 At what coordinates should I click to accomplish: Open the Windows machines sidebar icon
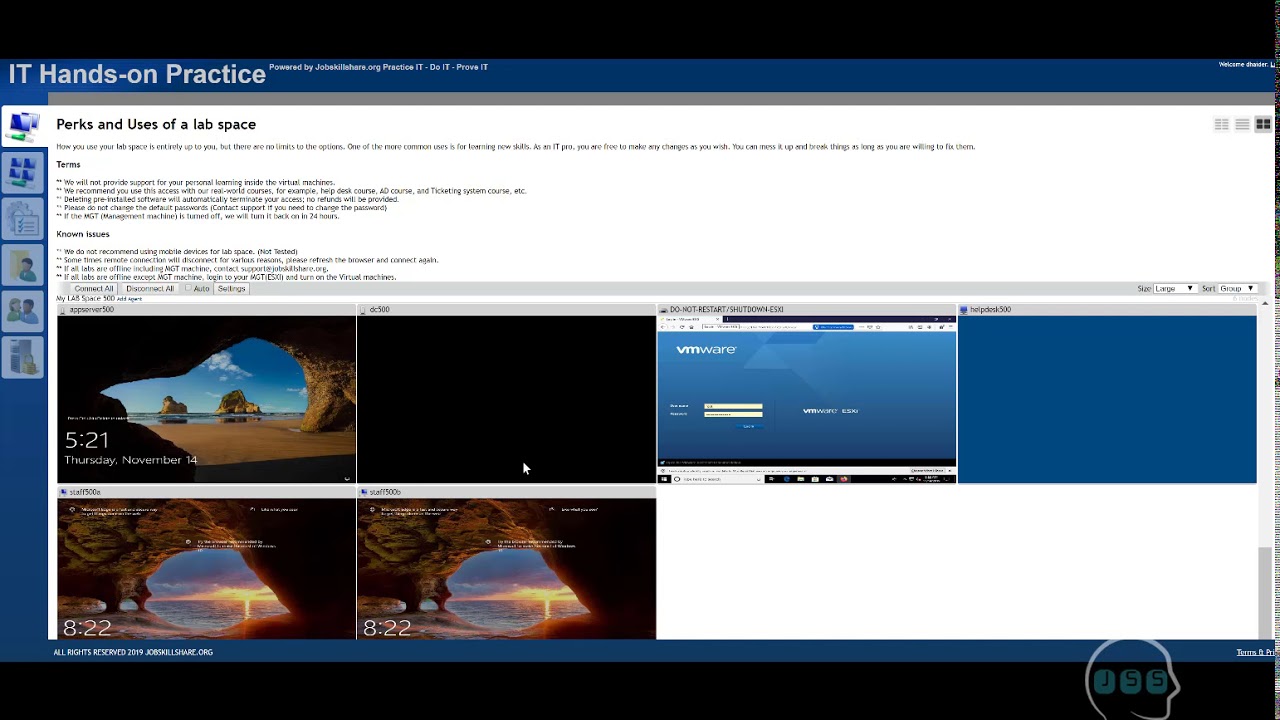click(22, 173)
